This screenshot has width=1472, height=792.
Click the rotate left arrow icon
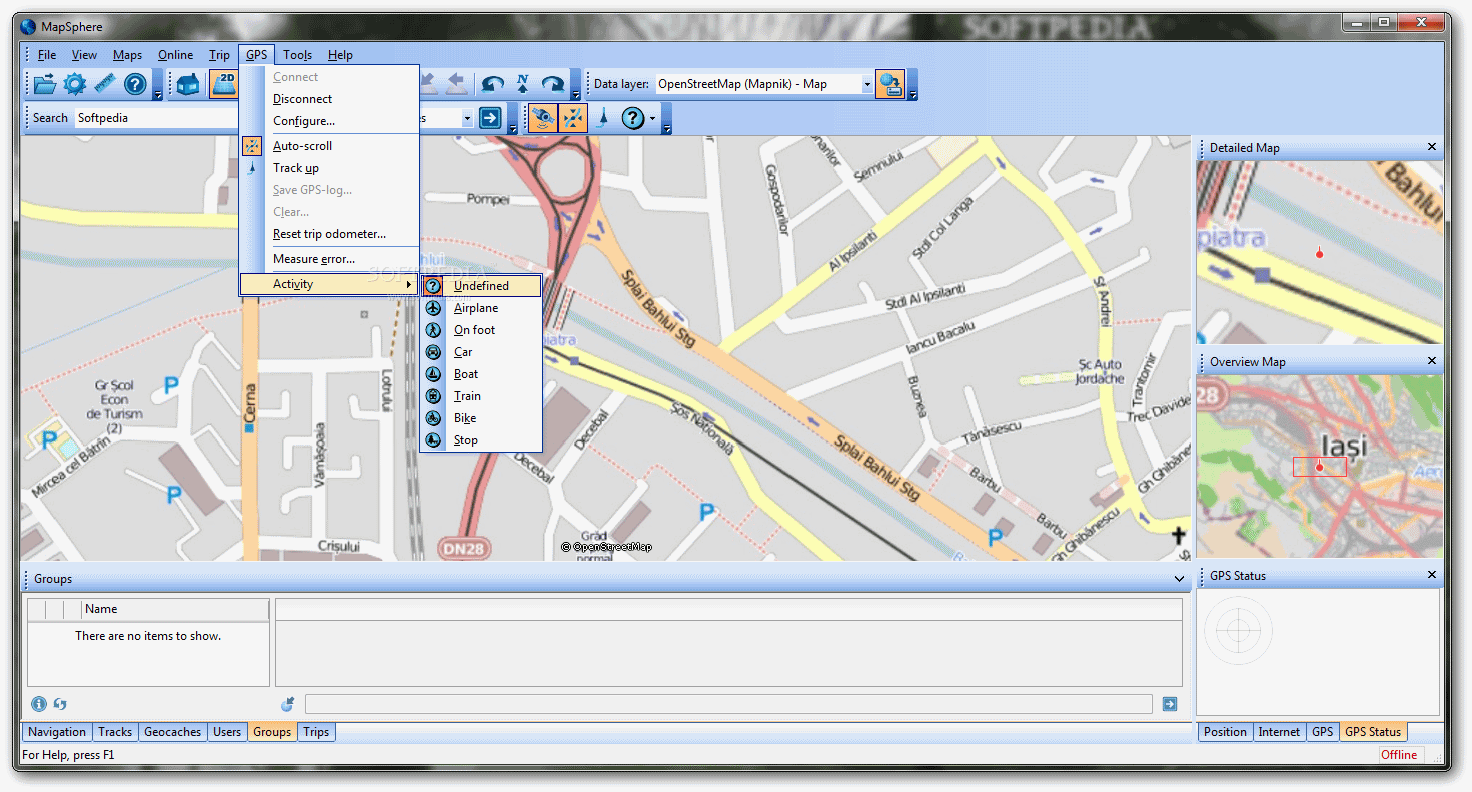tap(492, 85)
